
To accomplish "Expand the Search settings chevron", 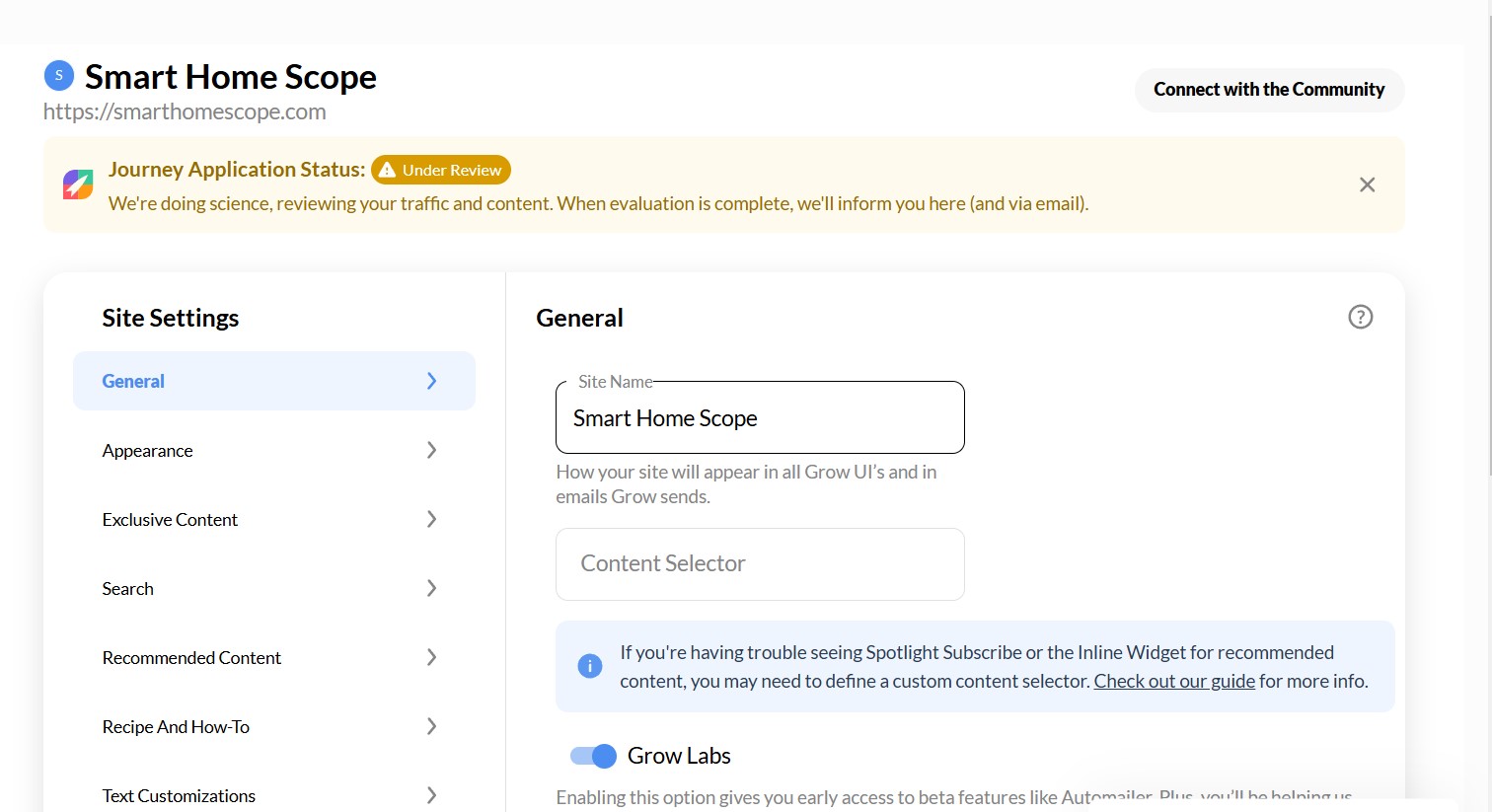I will pos(431,588).
